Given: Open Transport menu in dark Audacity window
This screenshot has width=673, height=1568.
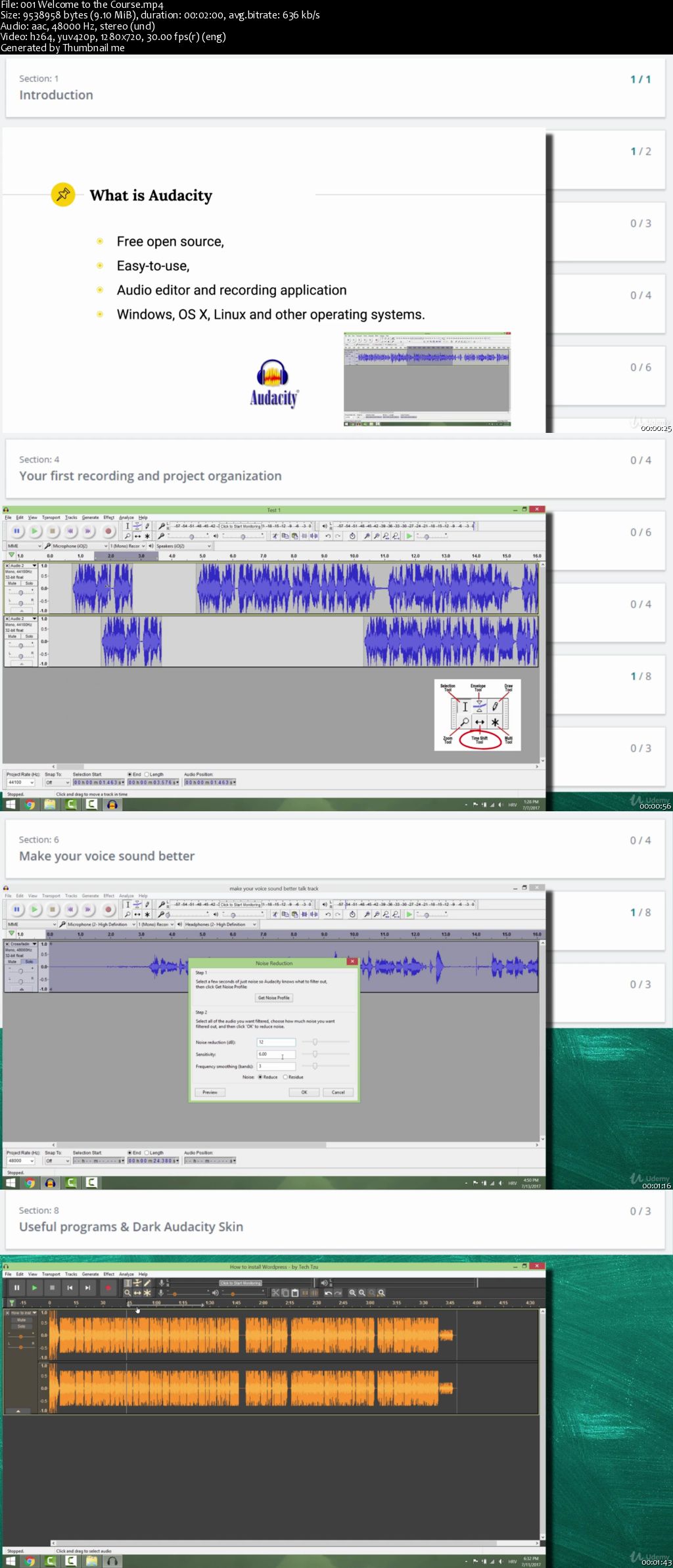Looking at the screenshot, I should point(51,1274).
